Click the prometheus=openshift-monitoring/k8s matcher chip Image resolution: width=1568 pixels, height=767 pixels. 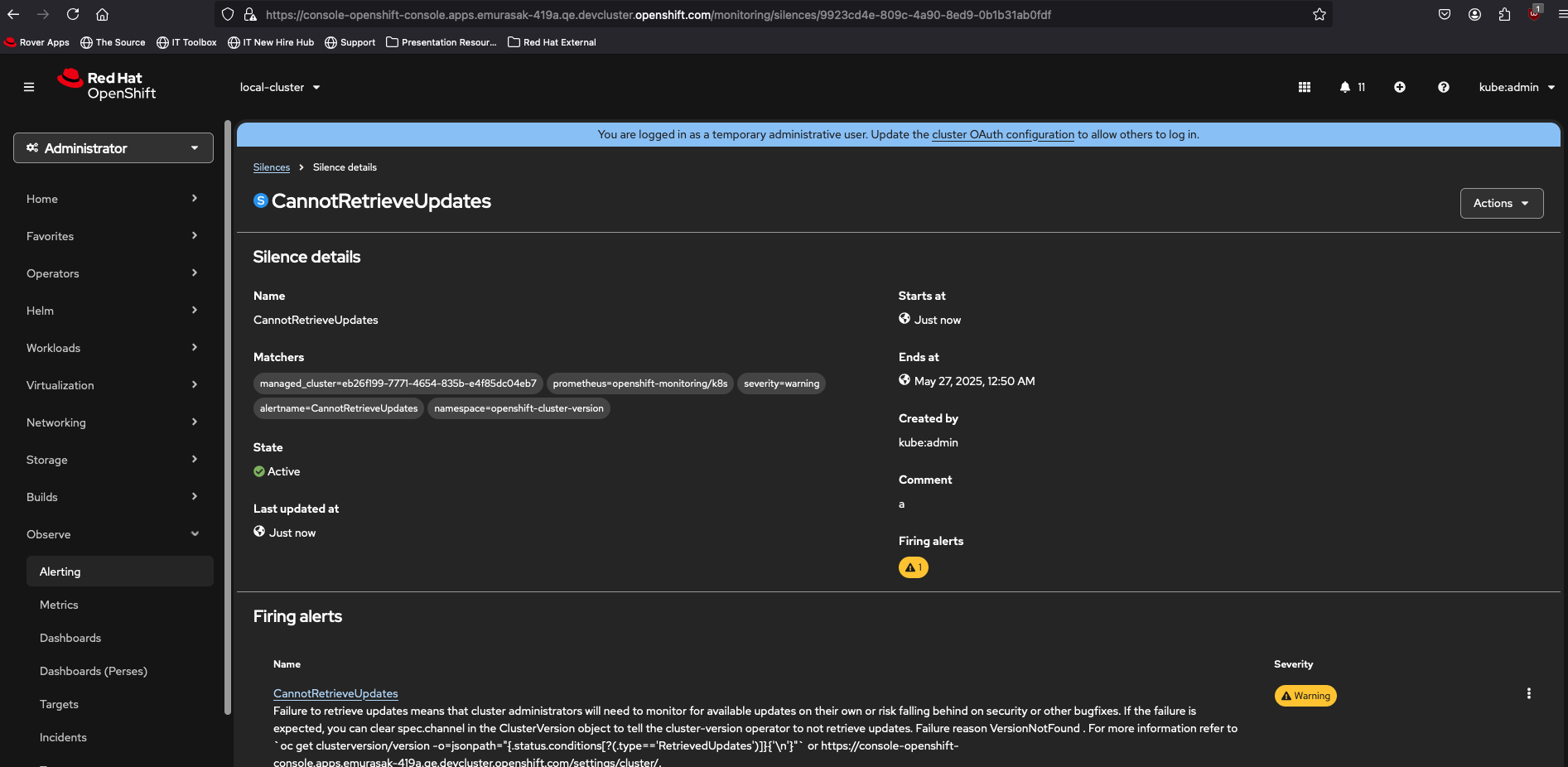(640, 383)
